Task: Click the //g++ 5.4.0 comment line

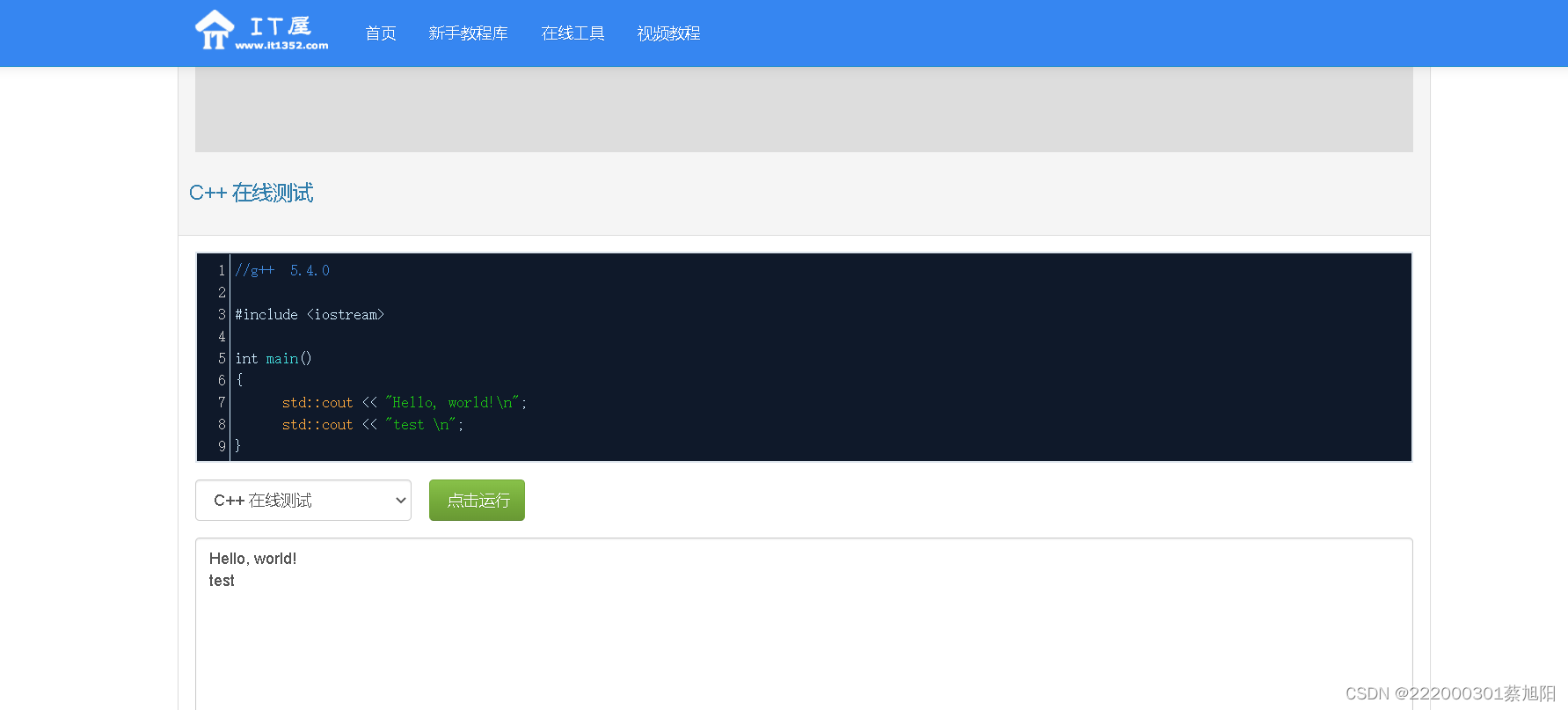Action: pos(282,270)
